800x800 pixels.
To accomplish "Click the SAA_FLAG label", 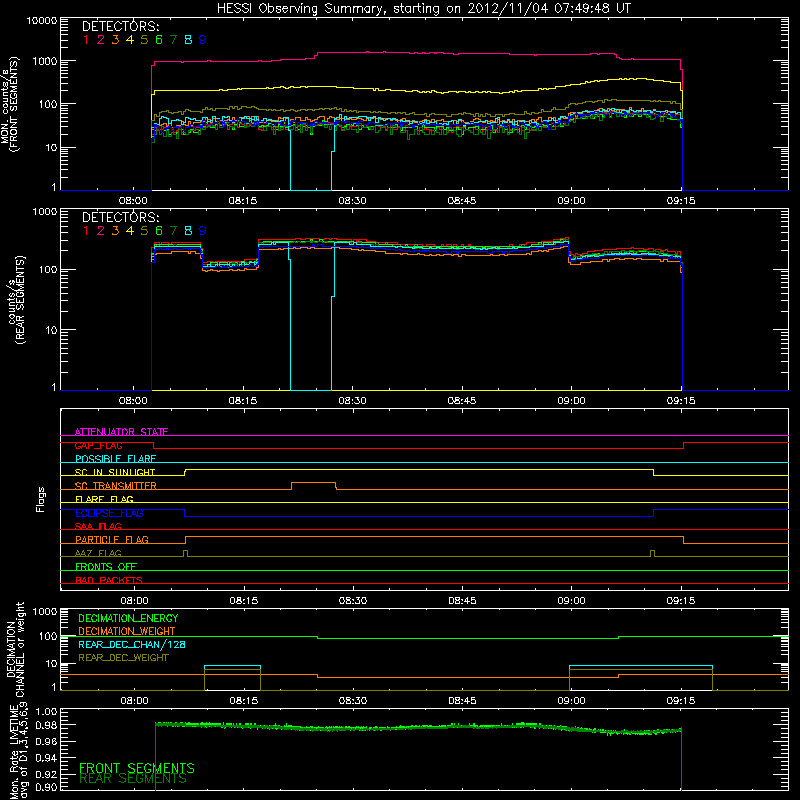I will tap(98, 526).
